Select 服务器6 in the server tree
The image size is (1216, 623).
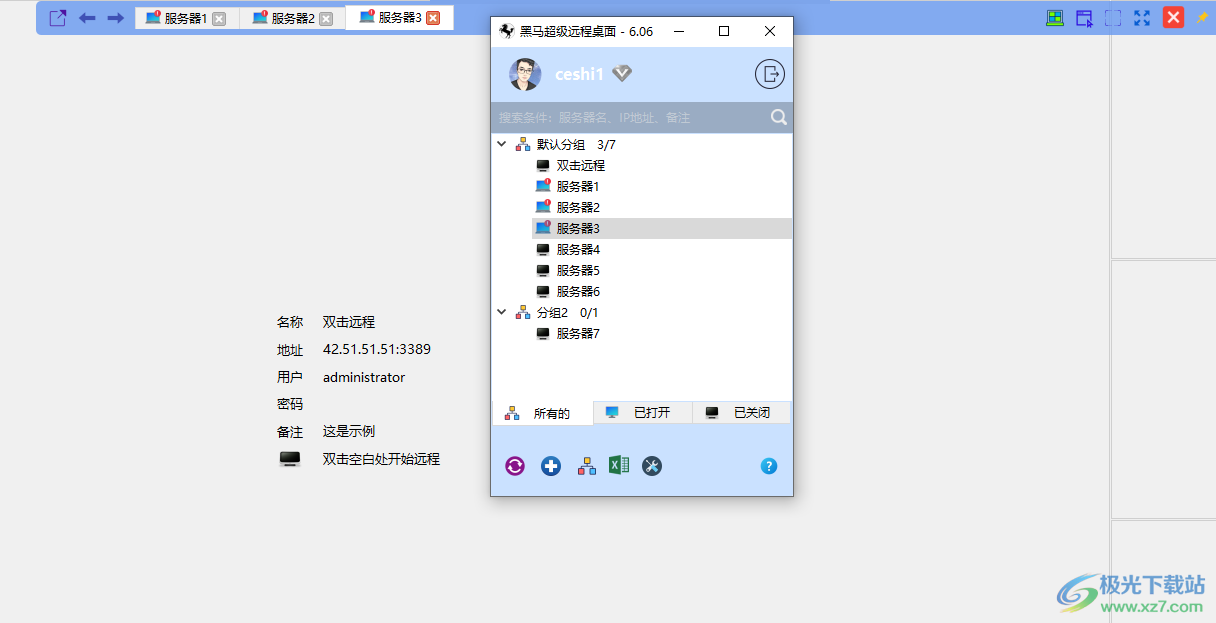pyautogui.click(x=578, y=291)
